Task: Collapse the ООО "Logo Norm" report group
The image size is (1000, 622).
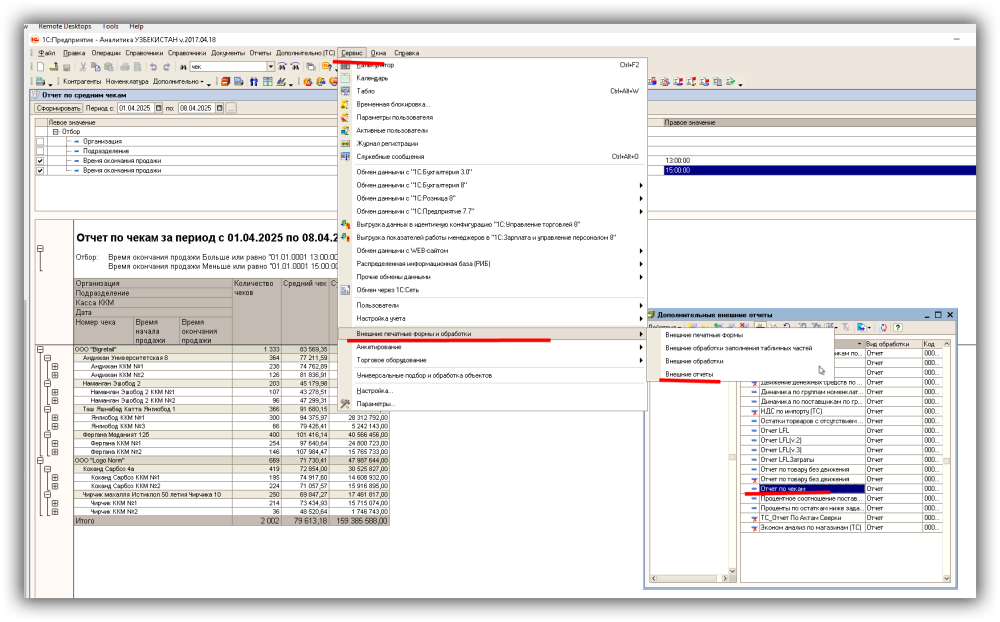Action: pyautogui.click(x=41, y=460)
